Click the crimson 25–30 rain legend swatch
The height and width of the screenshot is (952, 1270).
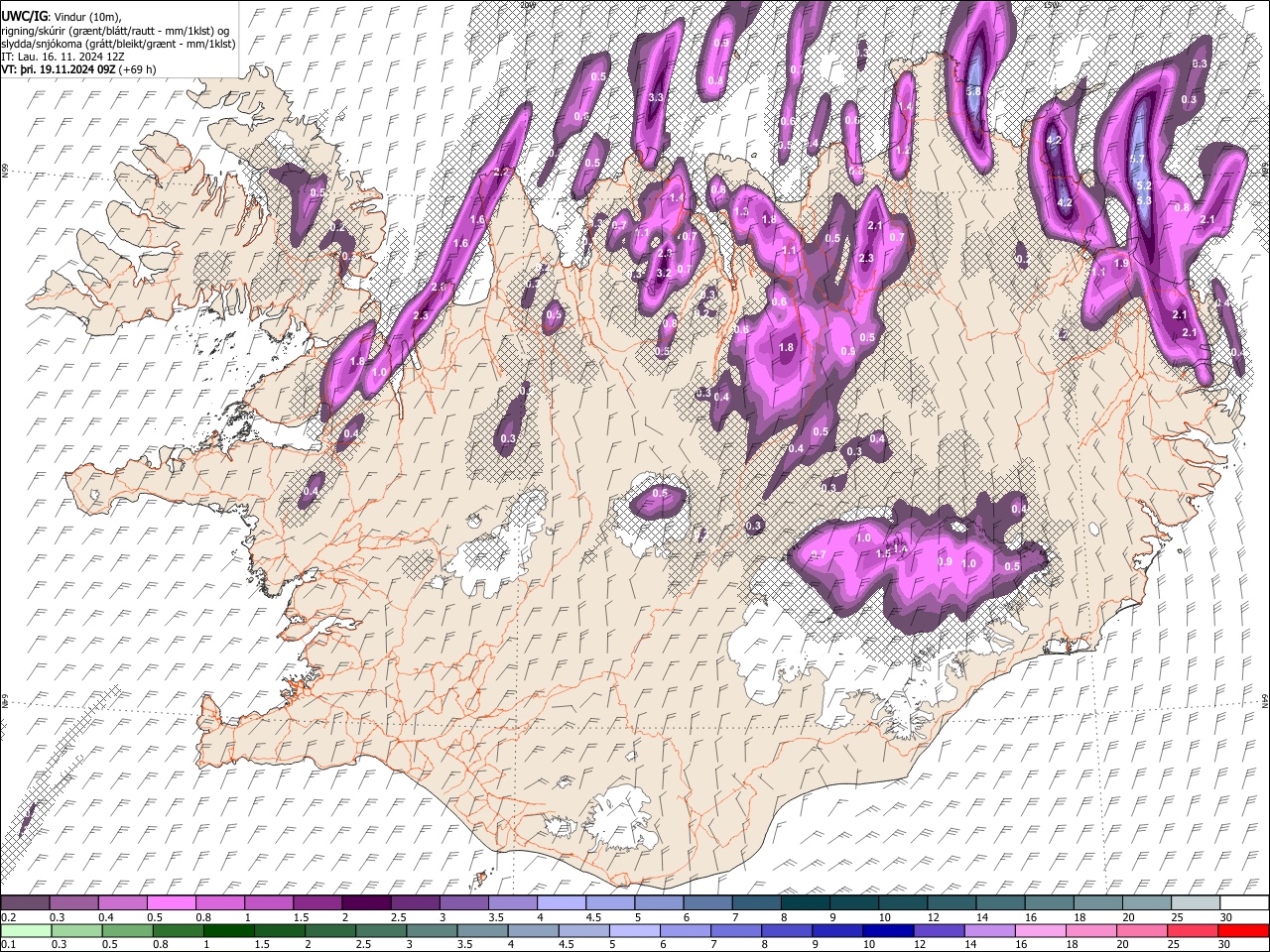tap(1195, 931)
